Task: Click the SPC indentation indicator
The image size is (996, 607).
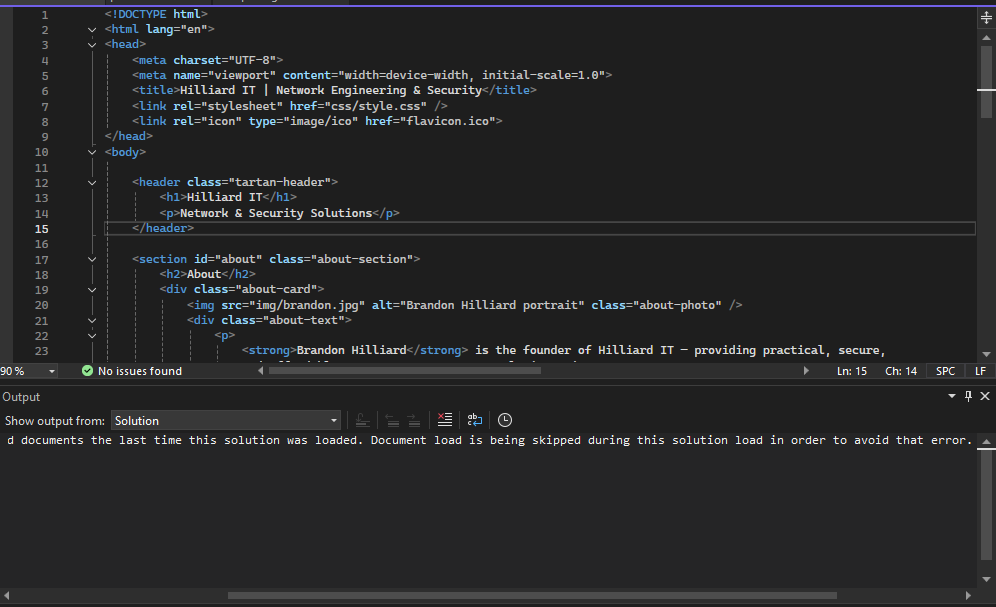Action: [x=945, y=370]
